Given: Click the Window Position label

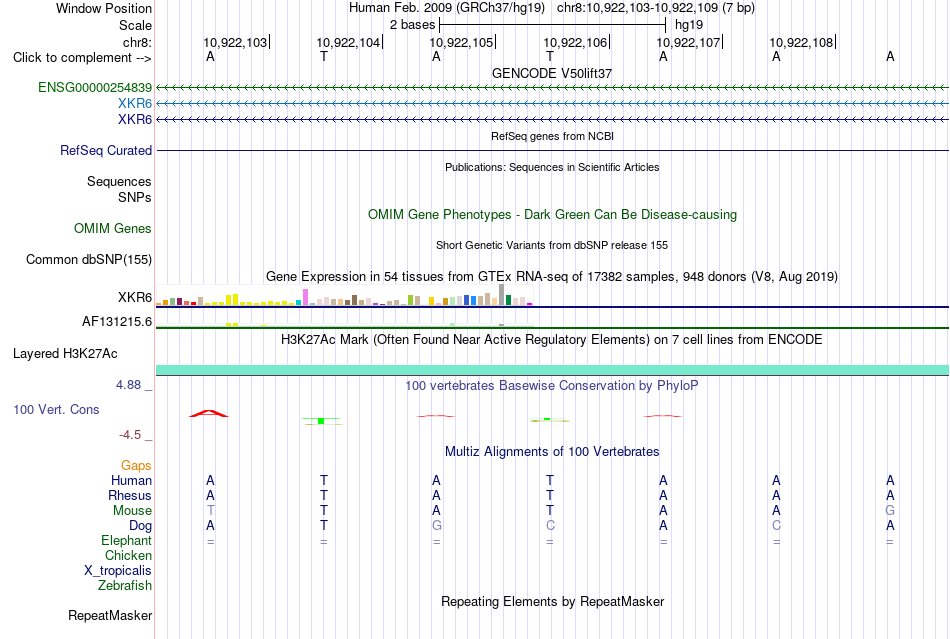Looking at the screenshot, I should (104, 8).
